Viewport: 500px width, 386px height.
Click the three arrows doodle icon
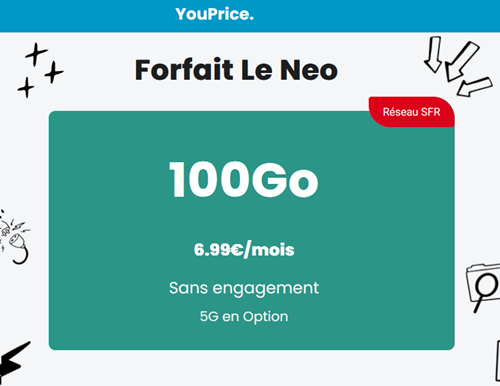pyautogui.click(x=458, y=67)
